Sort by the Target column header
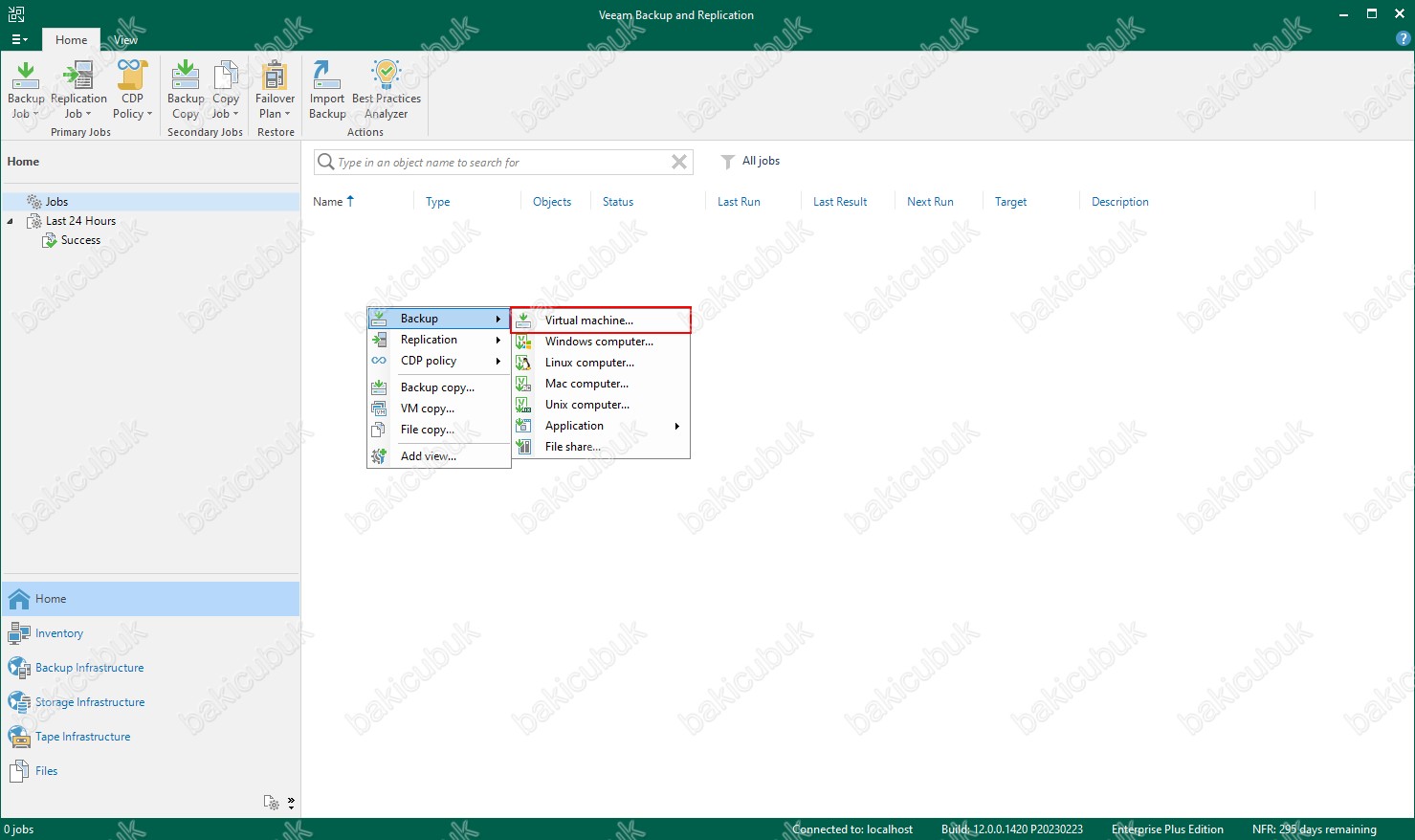This screenshot has height=840, width=1415. [x=1010, y=202]
